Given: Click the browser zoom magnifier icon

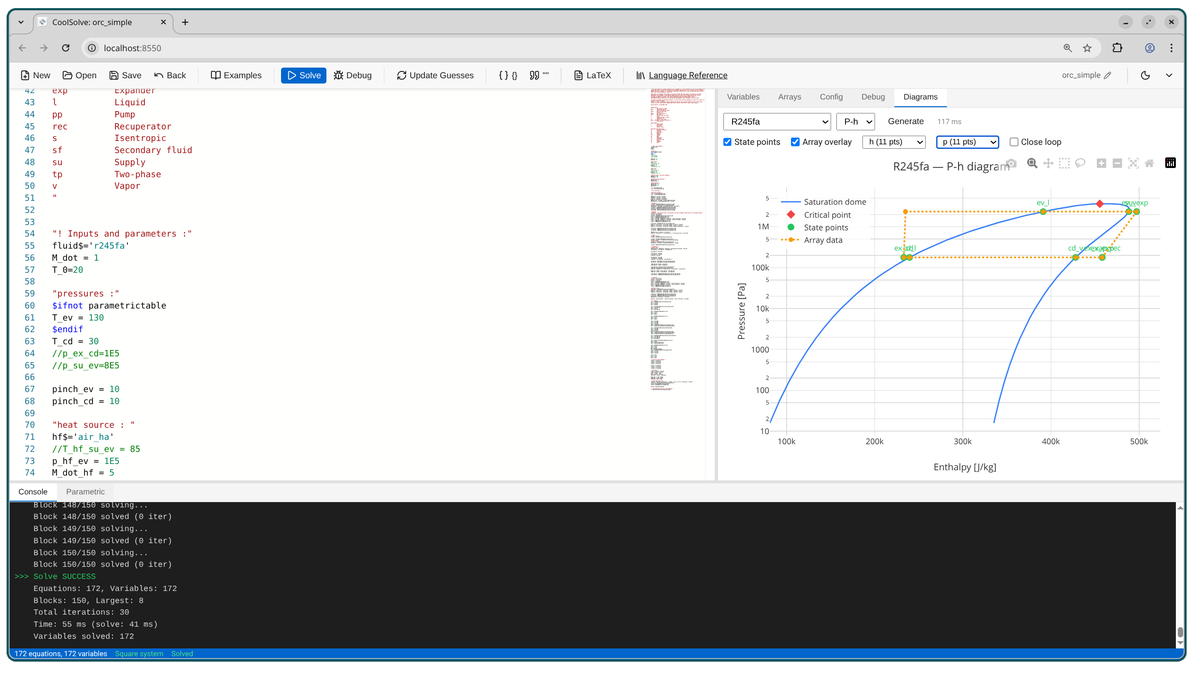Looking at the screenshot, I should coord(1067,48).
